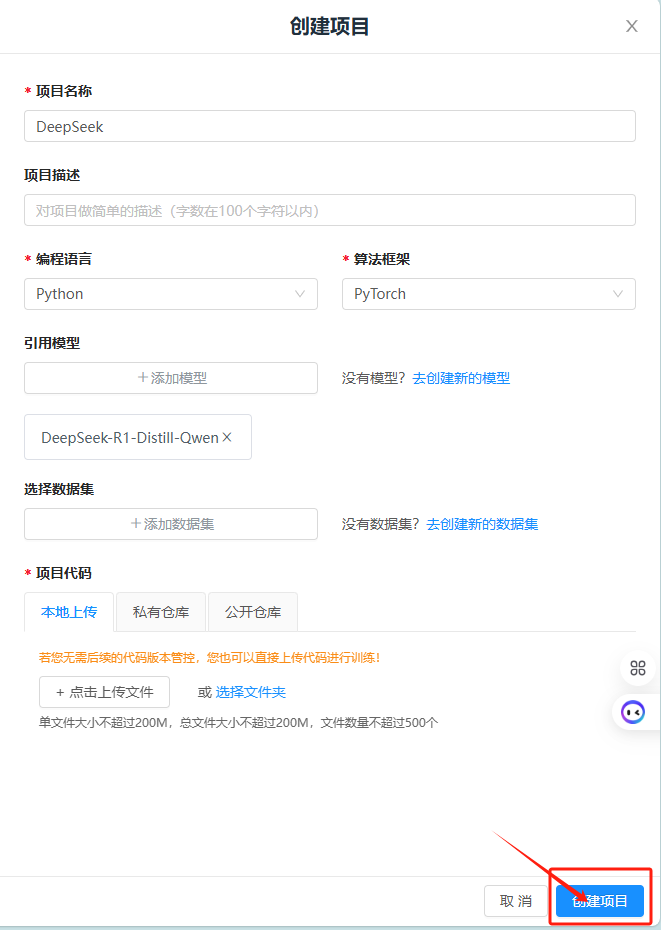This screenshot has width=661, height=930.
Task: Click the 项目描述 input field
Action: point(330,211)
